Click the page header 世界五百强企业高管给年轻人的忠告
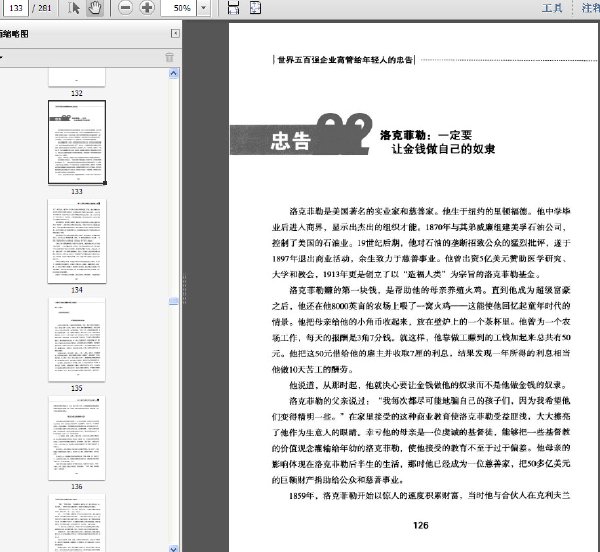This screenshot has height=552, width=600. pos(345,60)
